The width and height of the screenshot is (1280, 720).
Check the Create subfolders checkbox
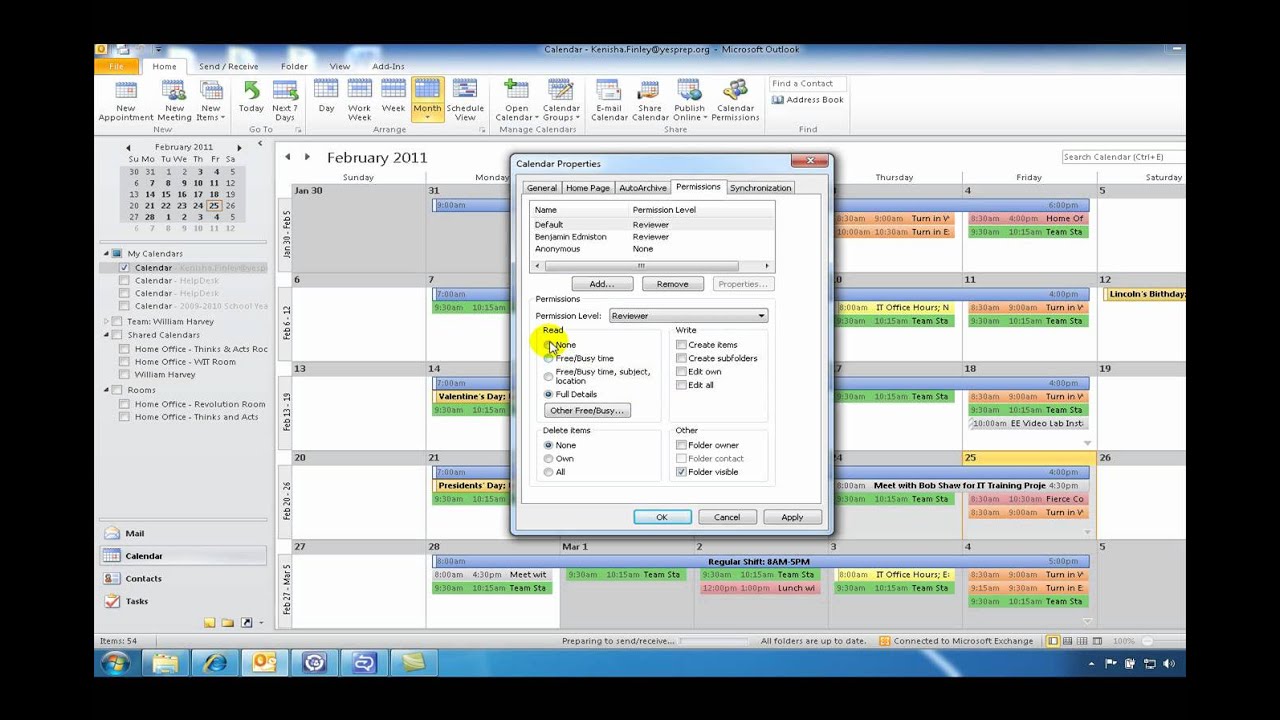click(681, 358)
